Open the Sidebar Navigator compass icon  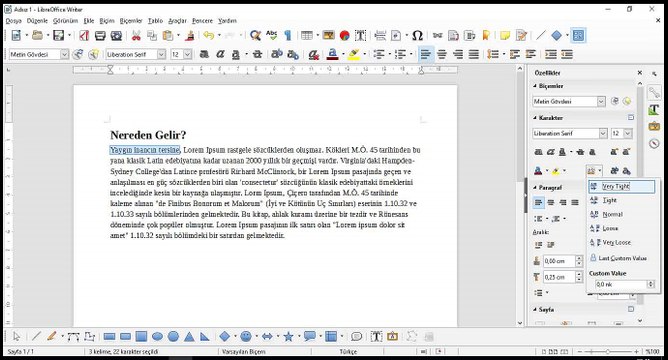pyautogui.click(x=654, y=143)
